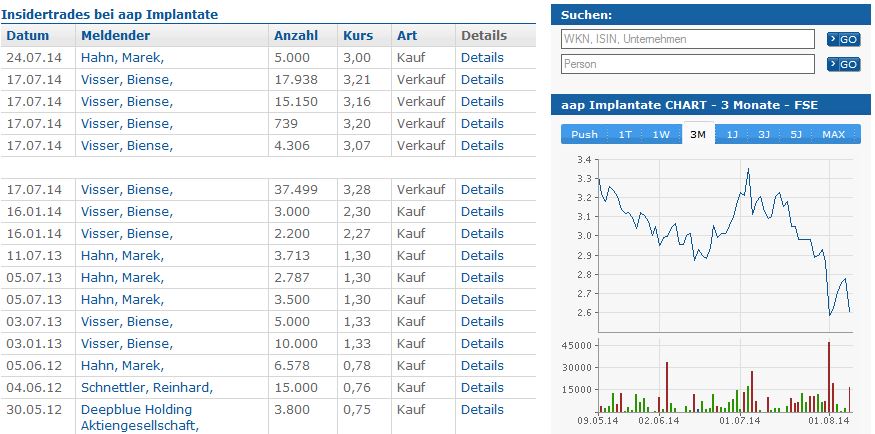Click GO button next to WKN search field

[x=843, y=40]
